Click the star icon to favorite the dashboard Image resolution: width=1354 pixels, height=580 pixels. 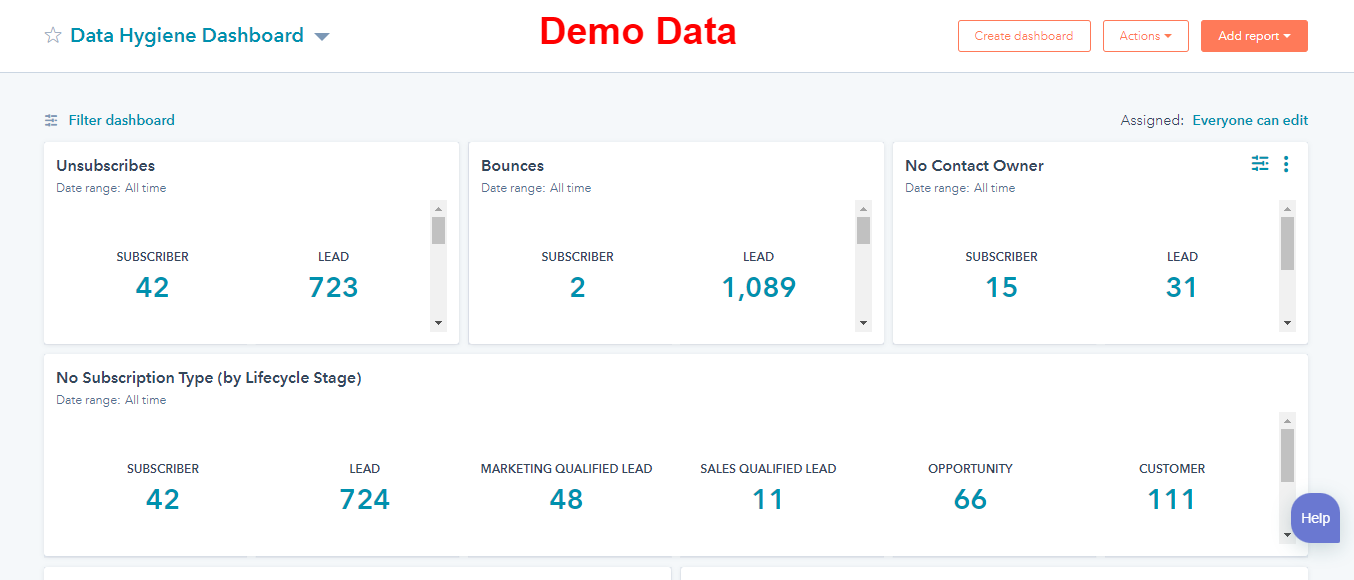(52, 35)
